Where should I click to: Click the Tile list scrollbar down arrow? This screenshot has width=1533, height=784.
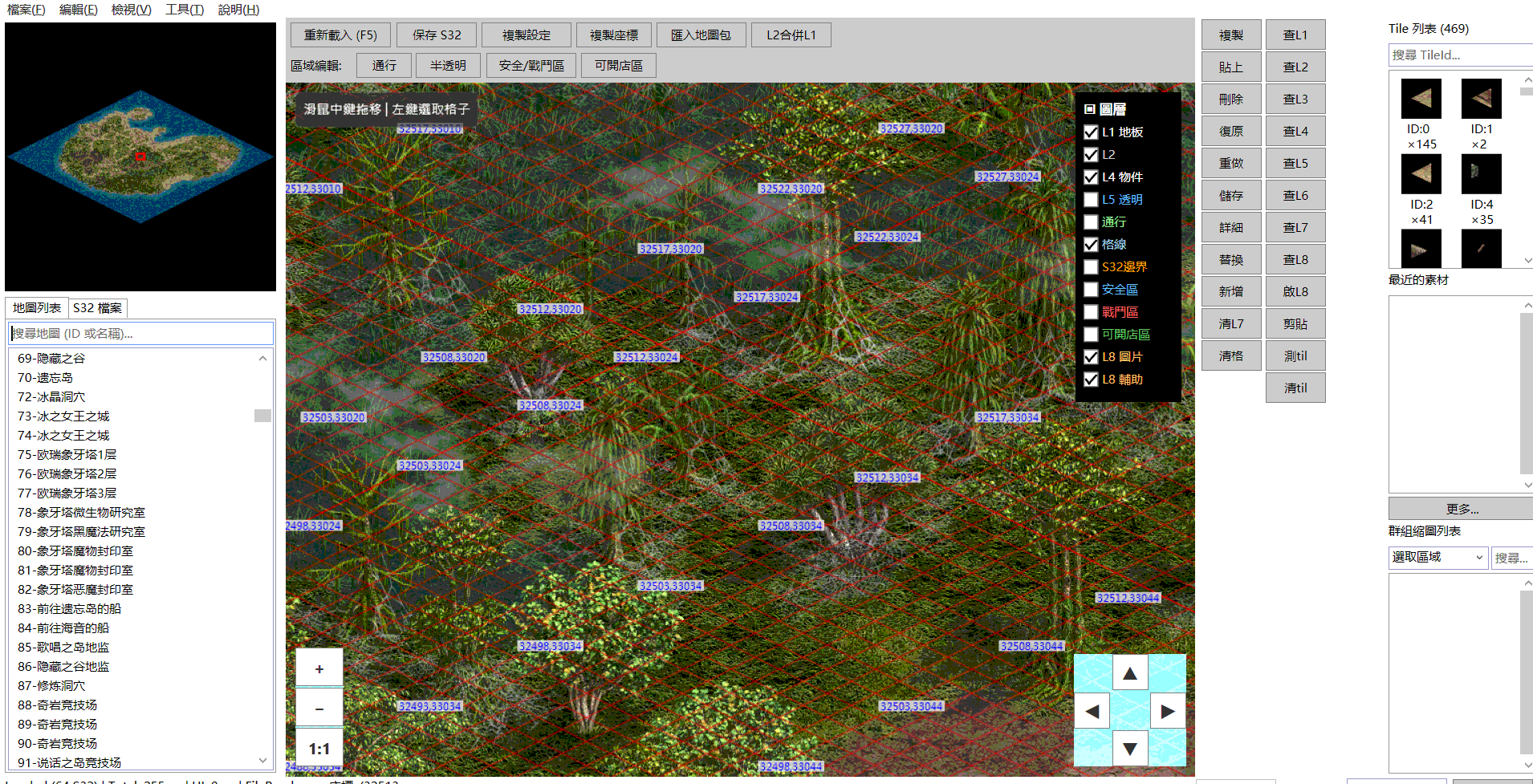point(1527,261)
